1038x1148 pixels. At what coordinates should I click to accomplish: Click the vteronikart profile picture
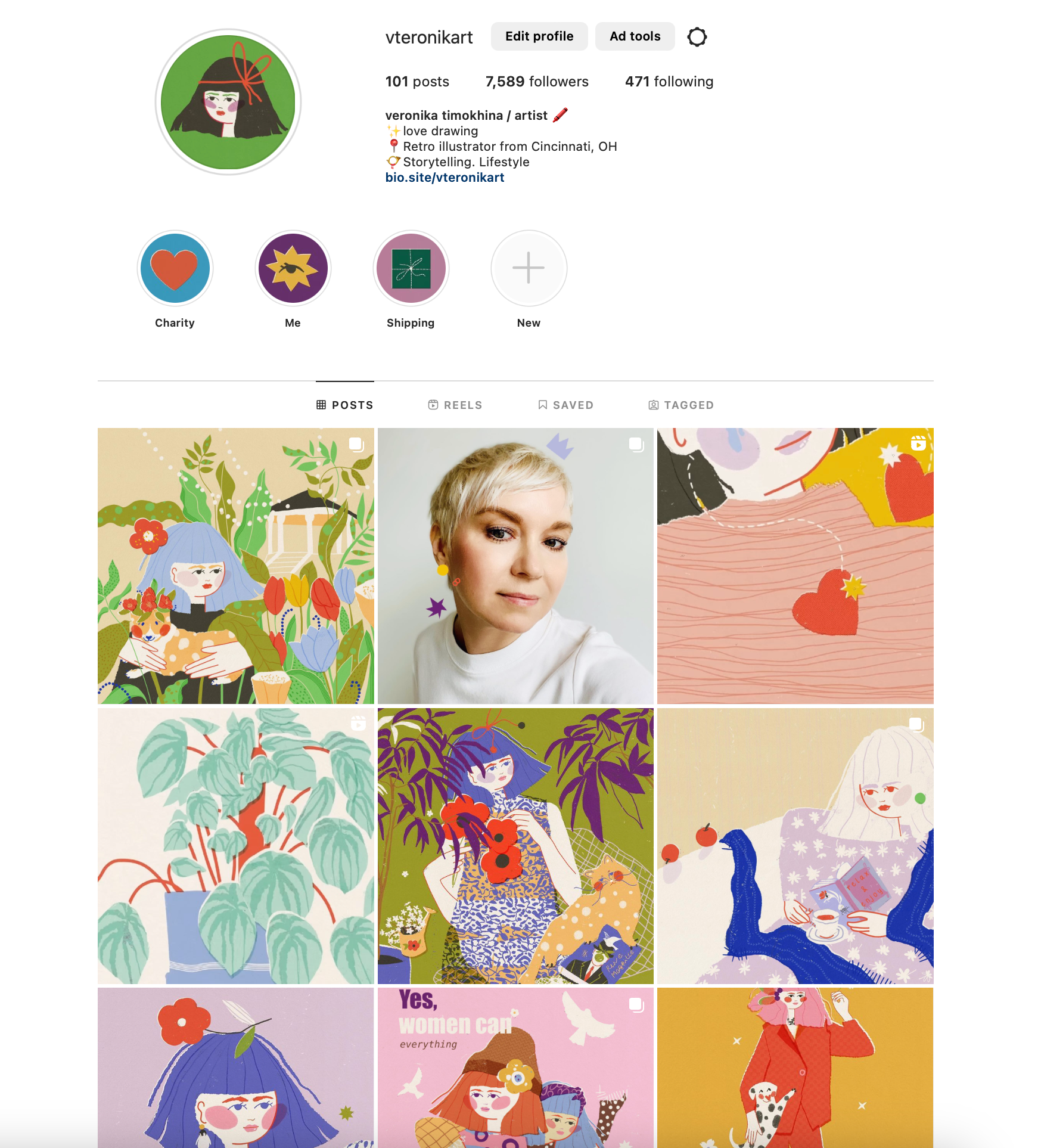[x=228, y=102]
